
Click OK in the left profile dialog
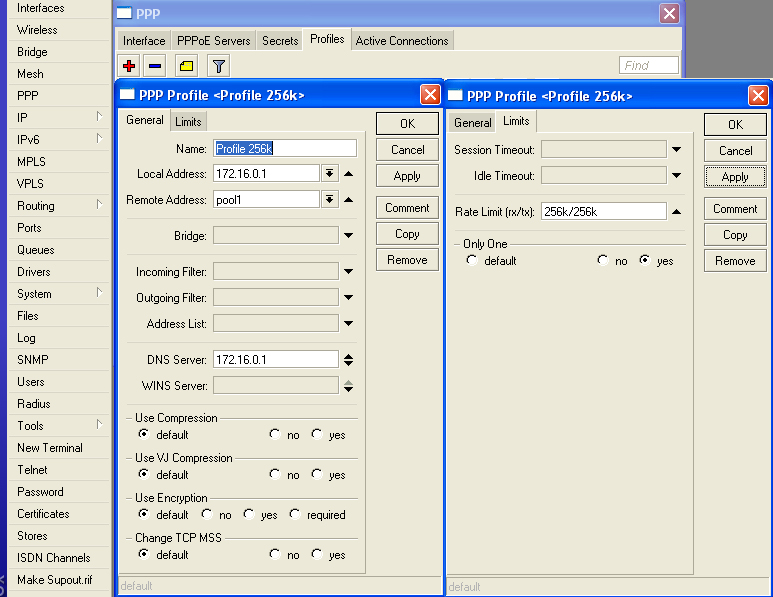pos(407,124)
